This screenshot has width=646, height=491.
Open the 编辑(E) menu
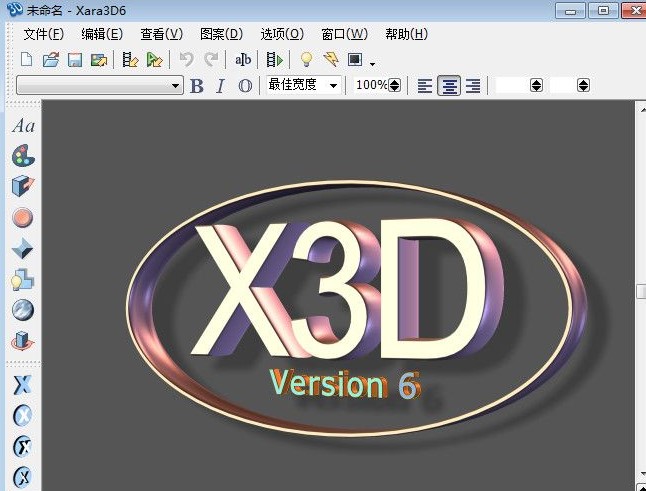pos(102,34)
